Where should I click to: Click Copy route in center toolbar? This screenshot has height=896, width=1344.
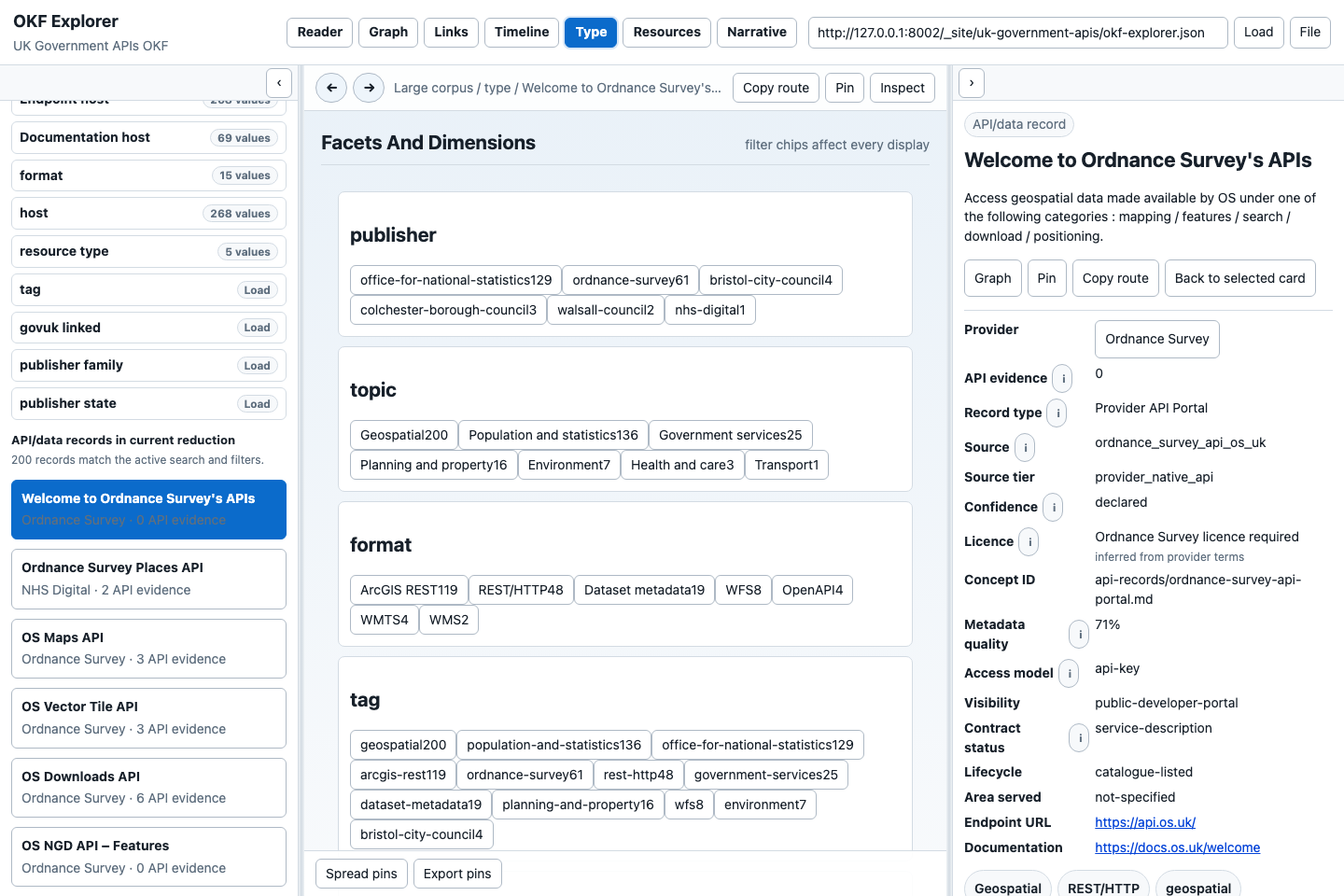pyautogui.click(x=776, y=88)
